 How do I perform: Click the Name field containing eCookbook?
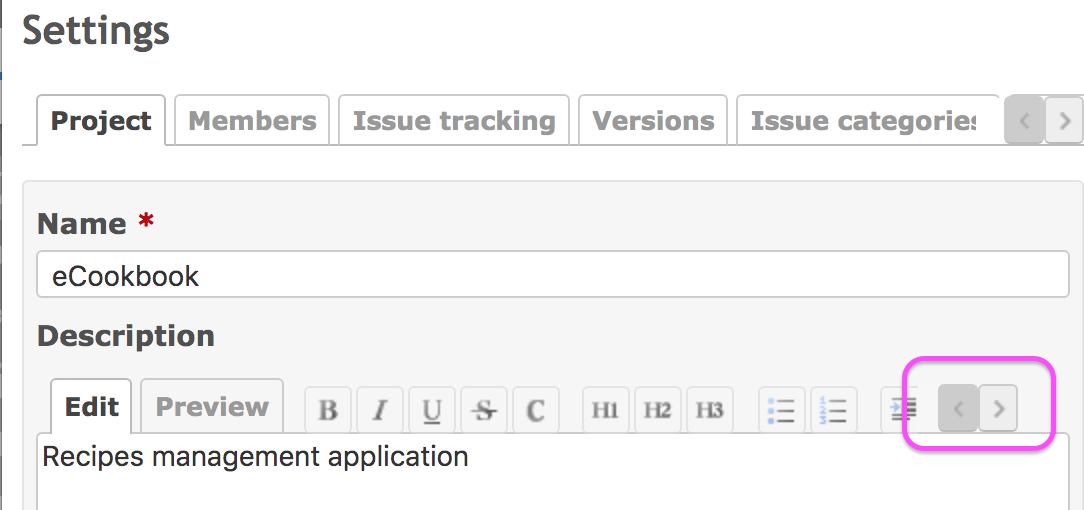[552, 274]
